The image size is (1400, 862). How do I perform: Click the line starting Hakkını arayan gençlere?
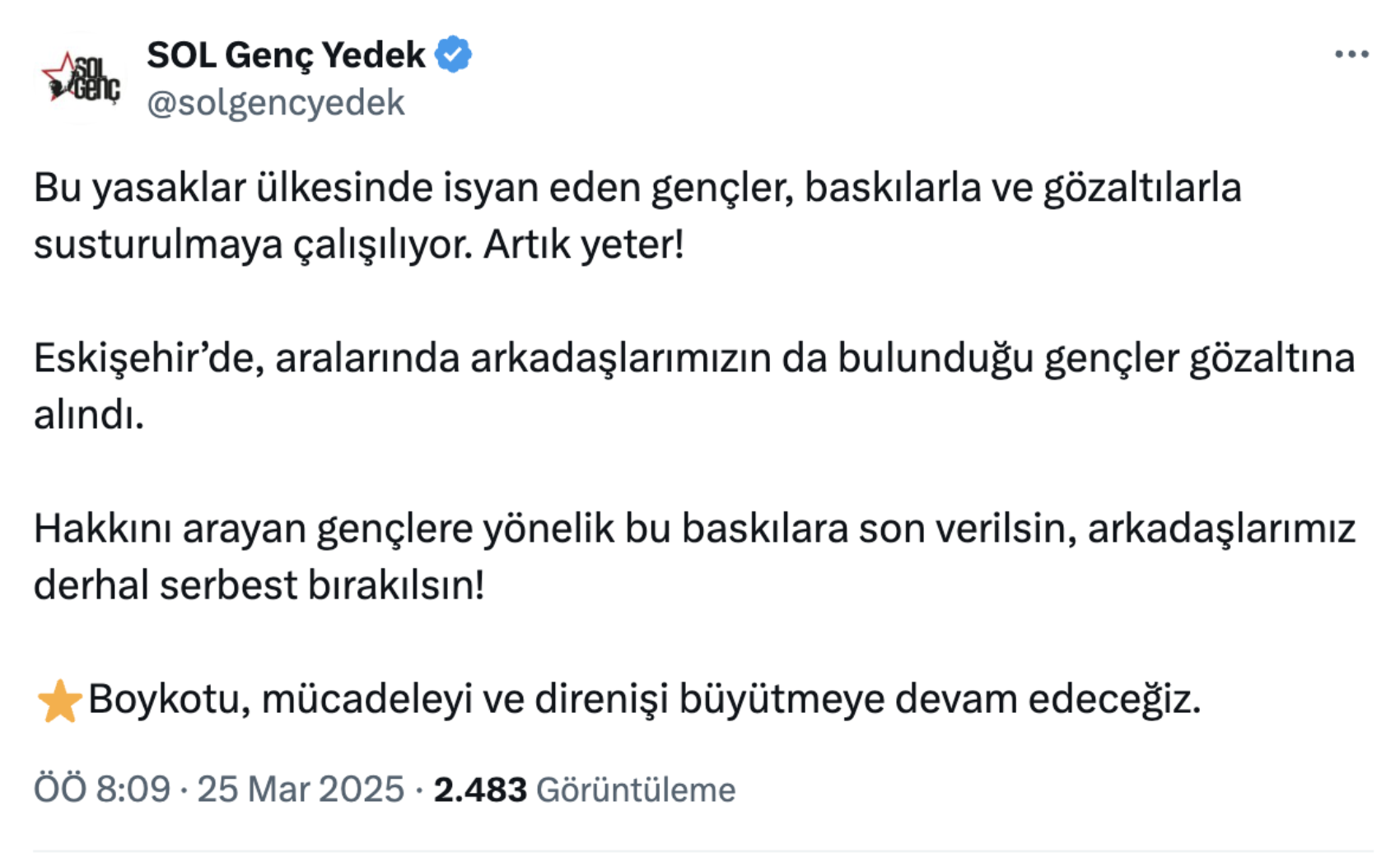[x=694, y=529]
